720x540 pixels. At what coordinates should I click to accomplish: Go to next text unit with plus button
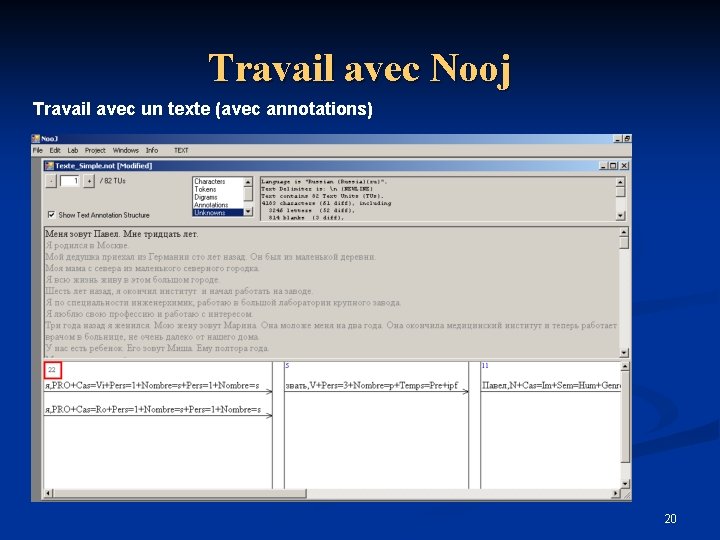coord(89,181)
